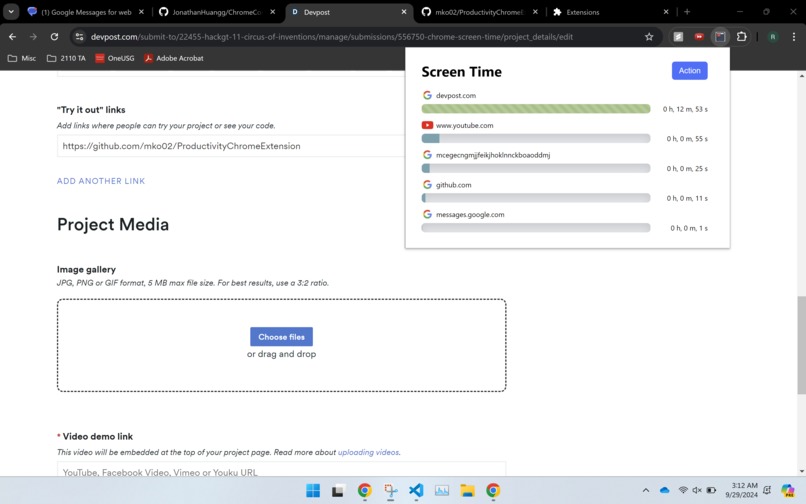Click the devpost.com usage bar
Image resolution: width=806 pixels, height=504 pixels.
coord(536,109)
